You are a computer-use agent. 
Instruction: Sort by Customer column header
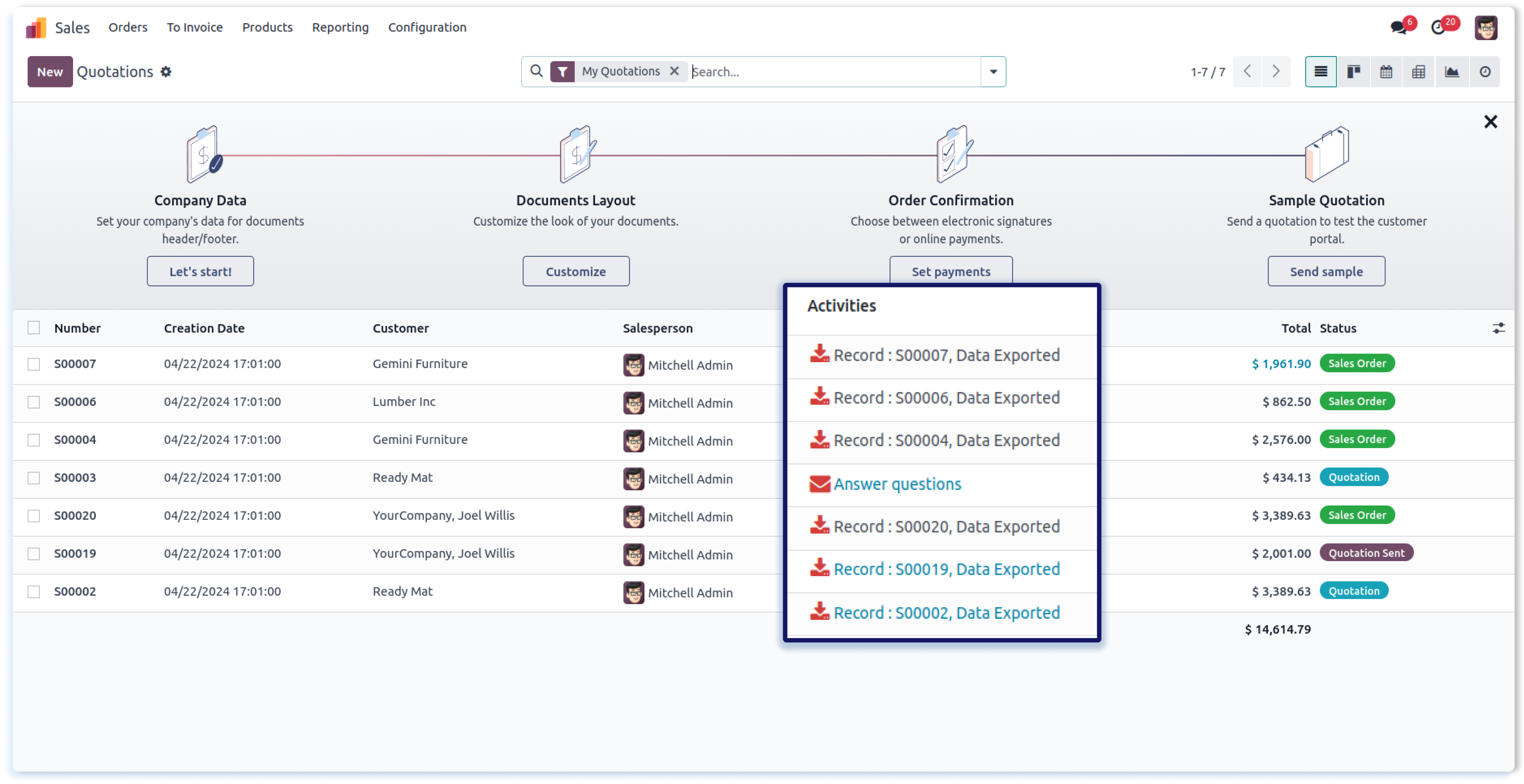click(x=401, y=328)
